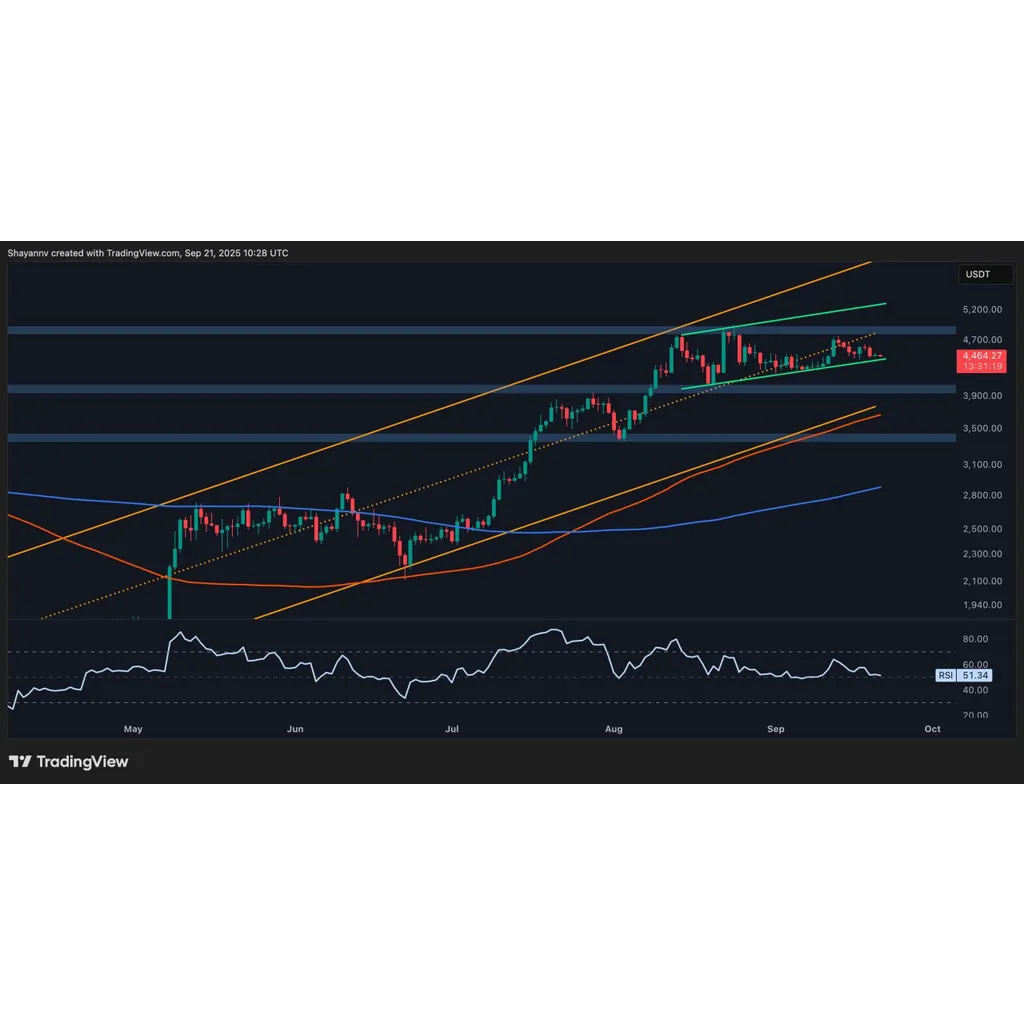Image resolution: width=1024 pixels, height=1024 pixels.
Task: Click the TradingView logo at bottom left
Action: pos(69,761)
